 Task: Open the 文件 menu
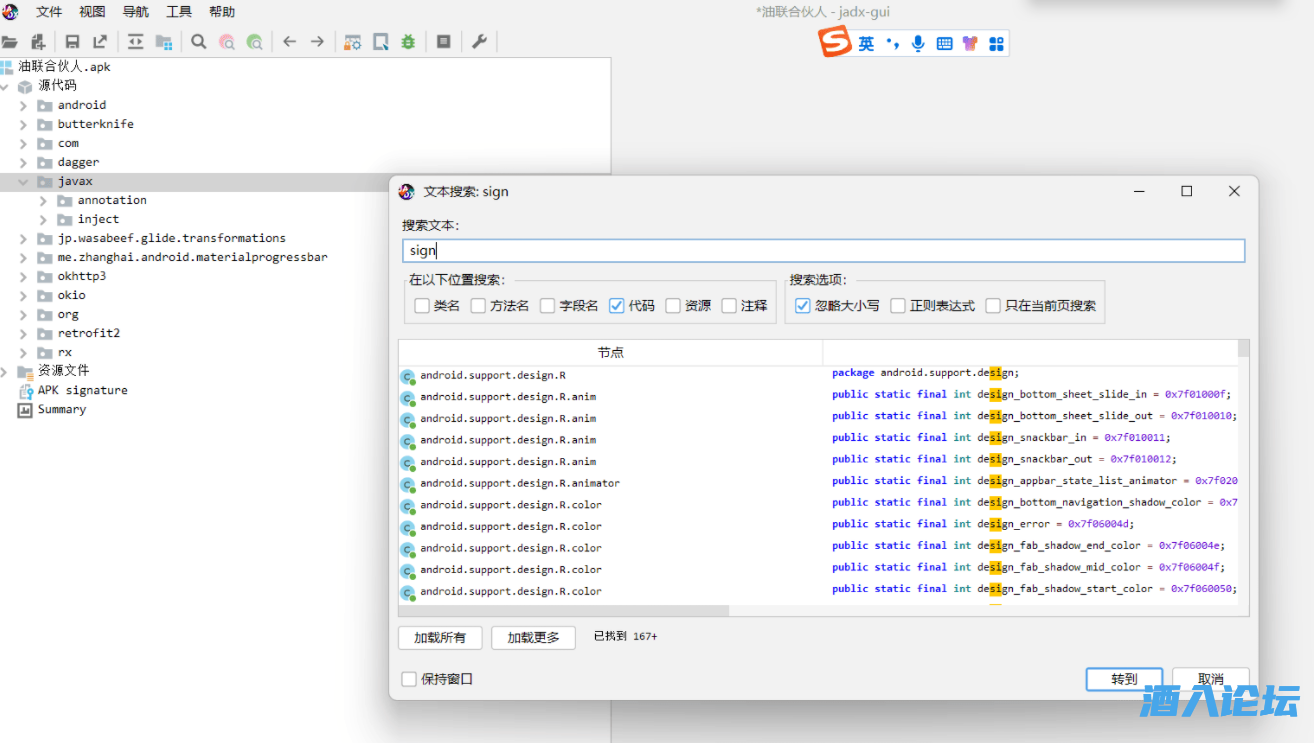tap(49, 12)
